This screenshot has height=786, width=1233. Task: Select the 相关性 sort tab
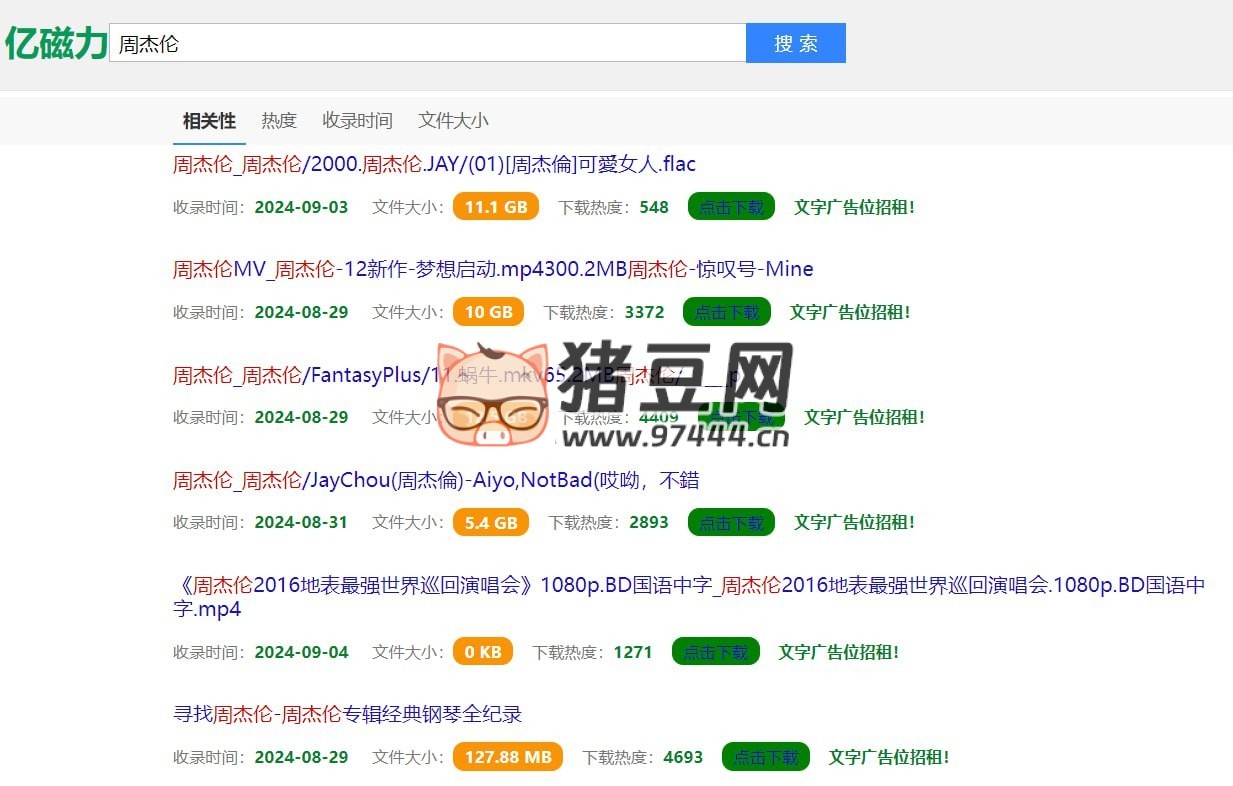(208, 120)
